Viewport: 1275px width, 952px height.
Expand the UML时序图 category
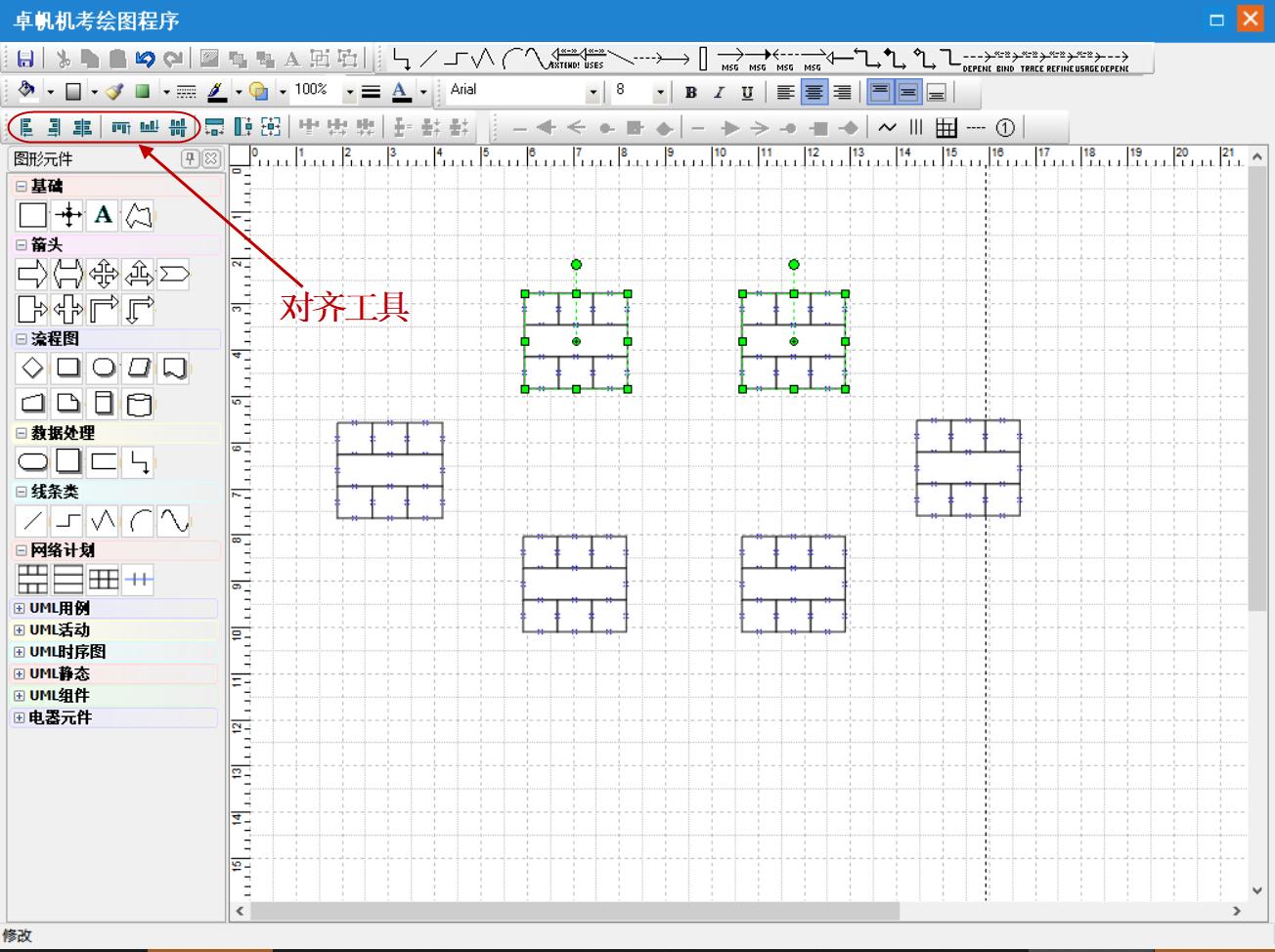click(19, 652)
